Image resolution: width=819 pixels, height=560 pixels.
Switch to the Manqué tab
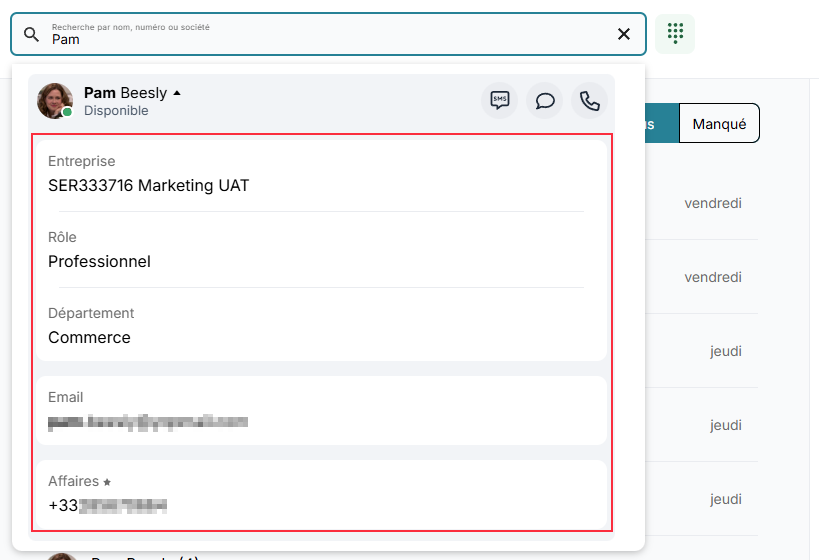tap(719, 124)
